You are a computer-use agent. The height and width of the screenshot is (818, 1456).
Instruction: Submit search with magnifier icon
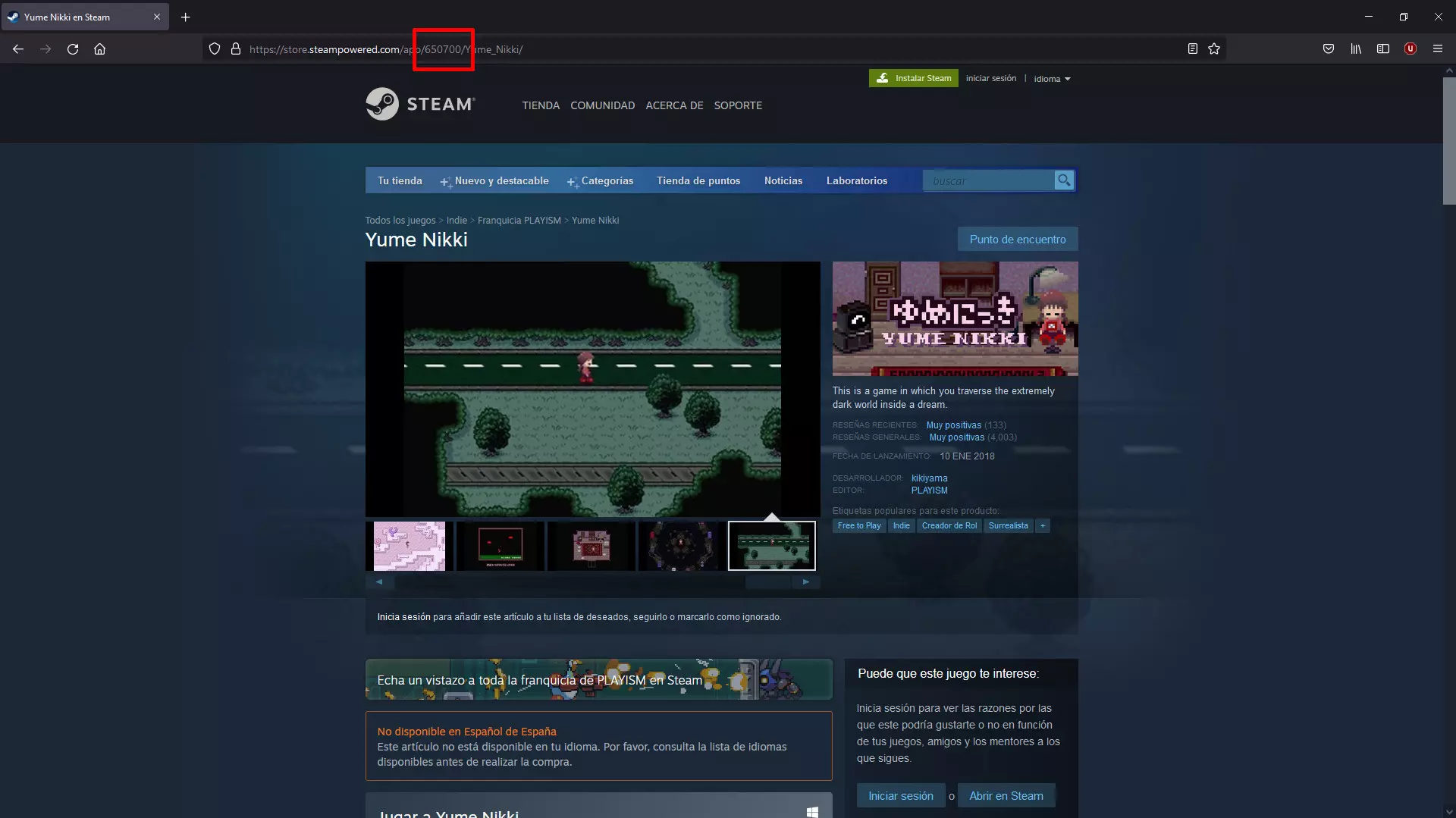click(1064, 180)
